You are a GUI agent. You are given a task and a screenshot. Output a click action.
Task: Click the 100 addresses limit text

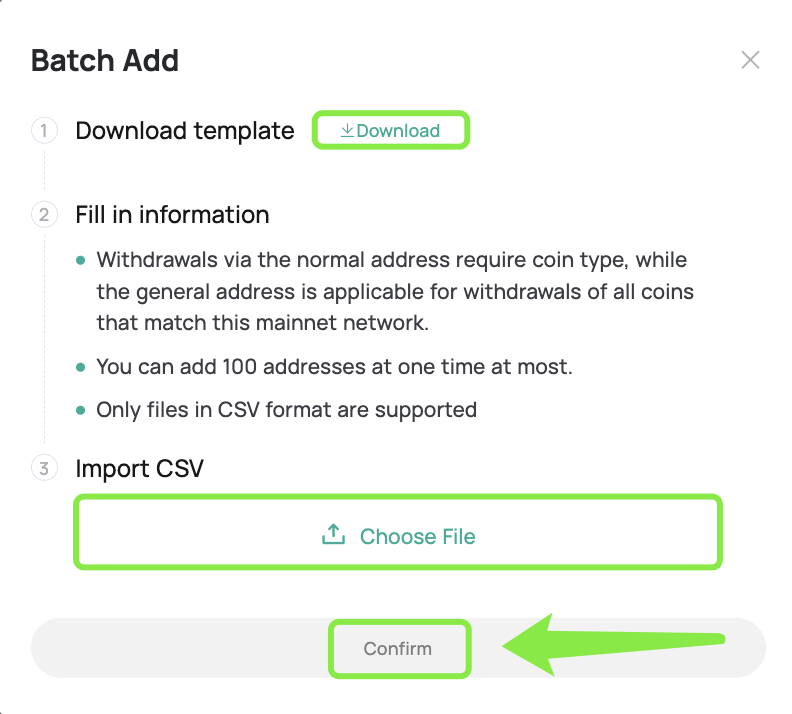[x=334, y=367]
